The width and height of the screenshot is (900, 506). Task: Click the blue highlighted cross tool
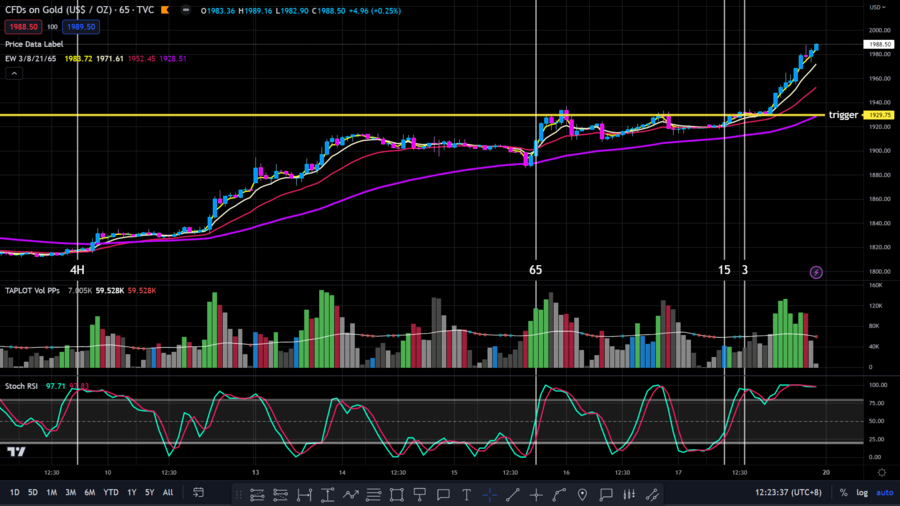click(490, 495)
